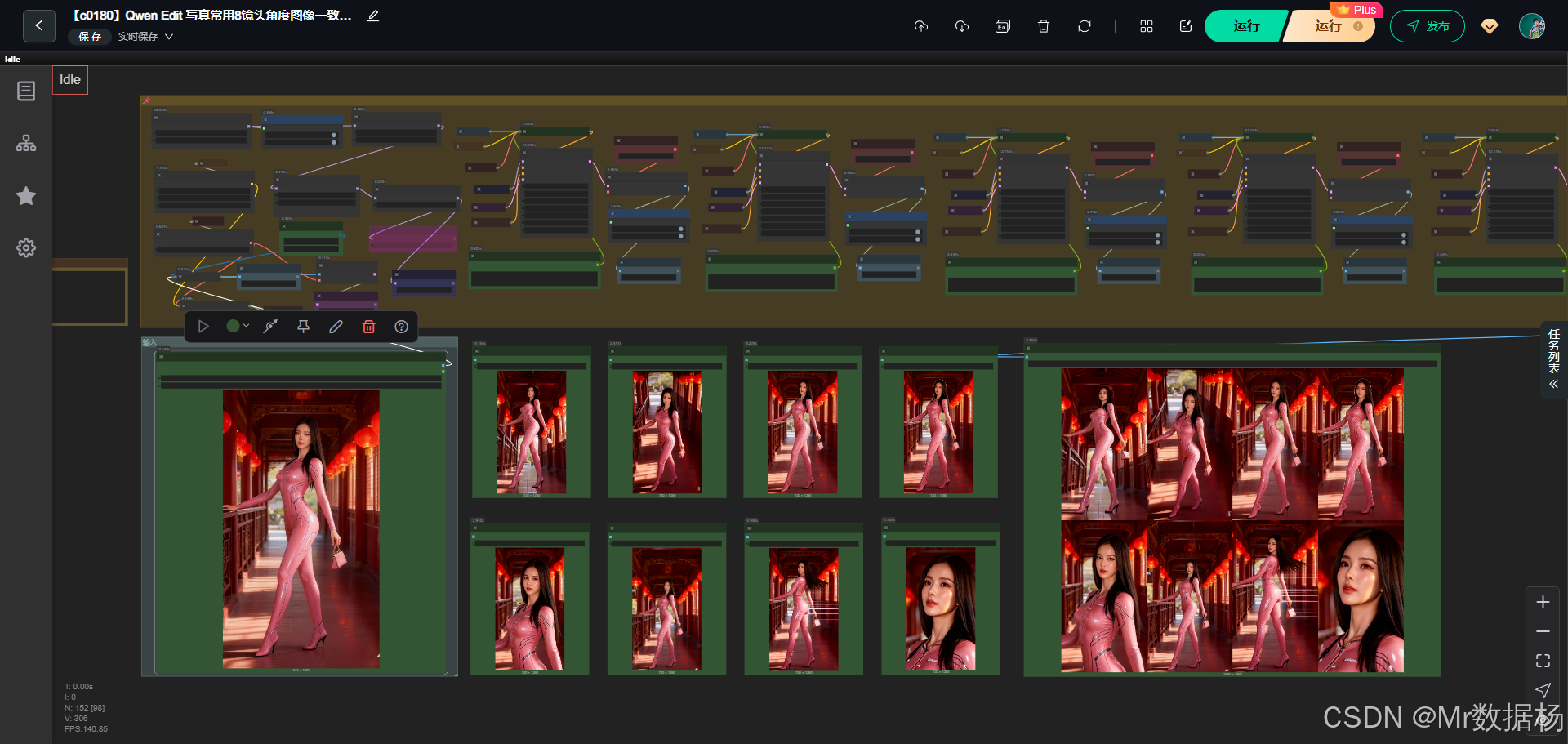This screenshot has width=1568, height=744.
Task: Select the large input image preview
Action: click(301, 528)
